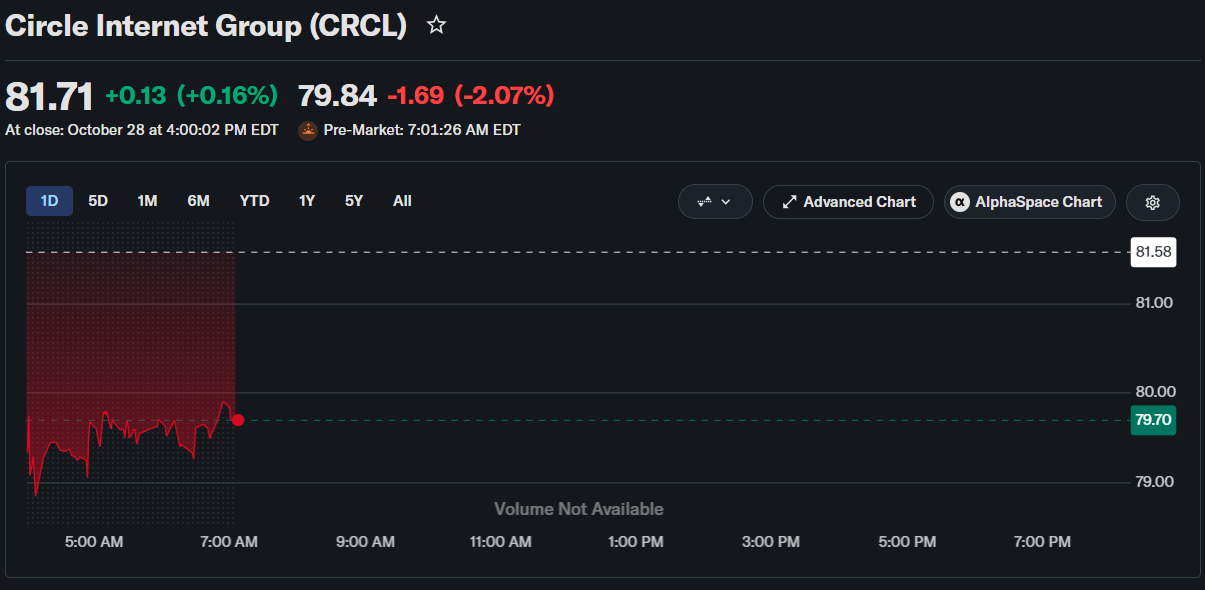Show the 6M chart range
The image size is (1205, 590).
coord(198,201)
